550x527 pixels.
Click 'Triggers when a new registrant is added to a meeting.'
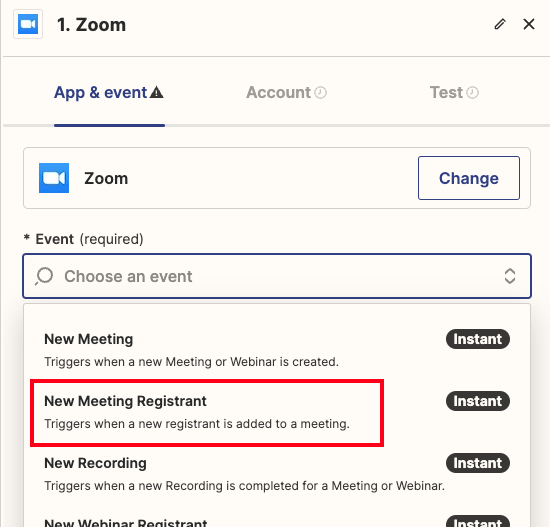197,424
